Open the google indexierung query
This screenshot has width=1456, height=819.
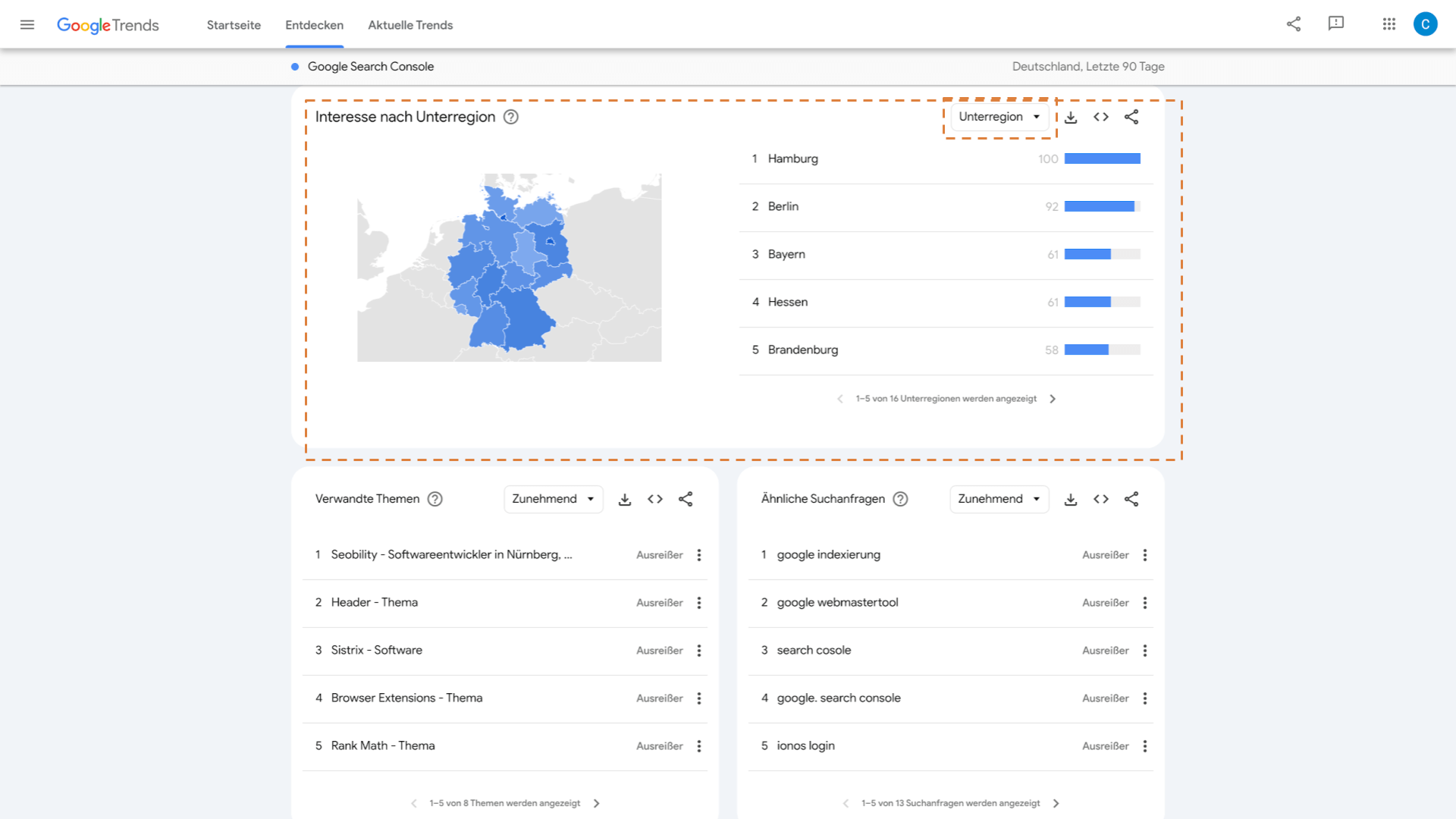coord(829,555)
